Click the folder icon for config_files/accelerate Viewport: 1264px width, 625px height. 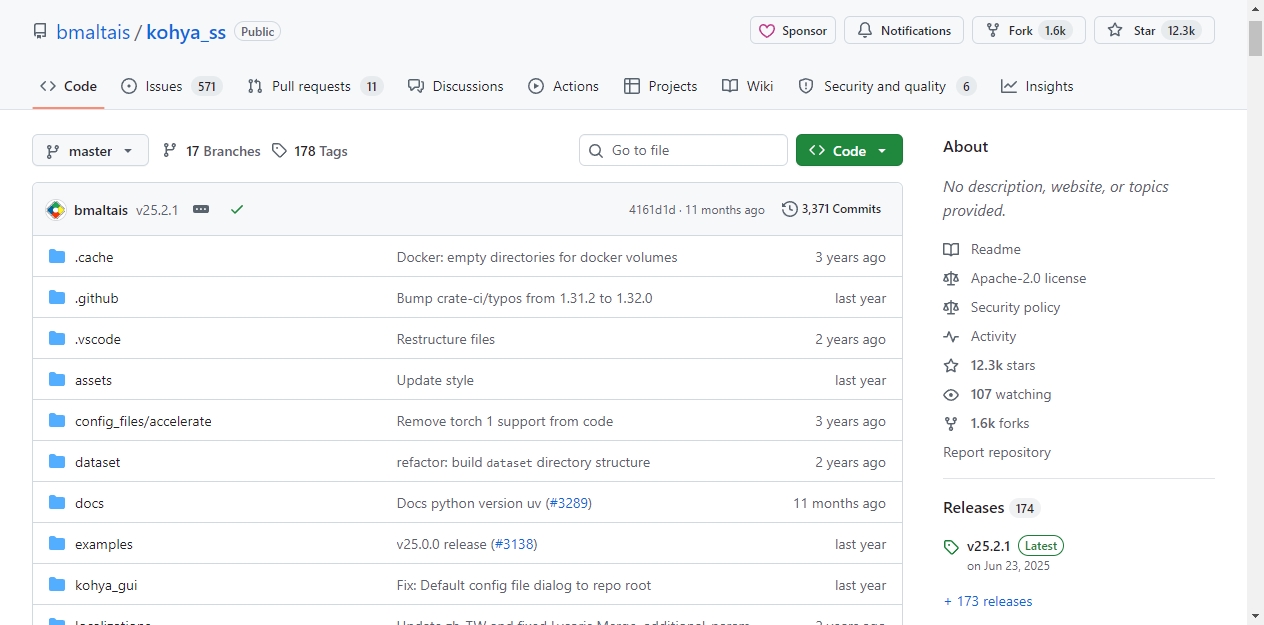57,421
